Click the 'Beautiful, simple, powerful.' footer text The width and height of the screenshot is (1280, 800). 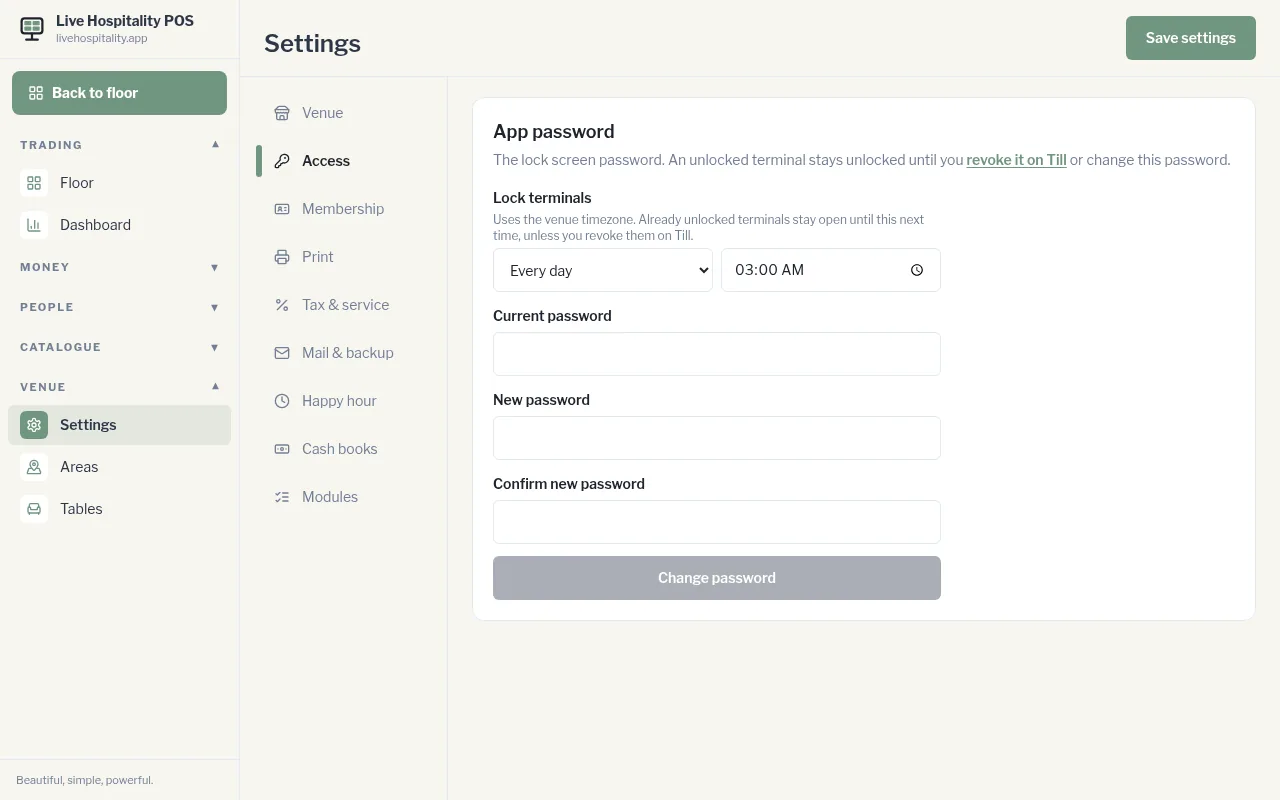click(x=85, y=780)
